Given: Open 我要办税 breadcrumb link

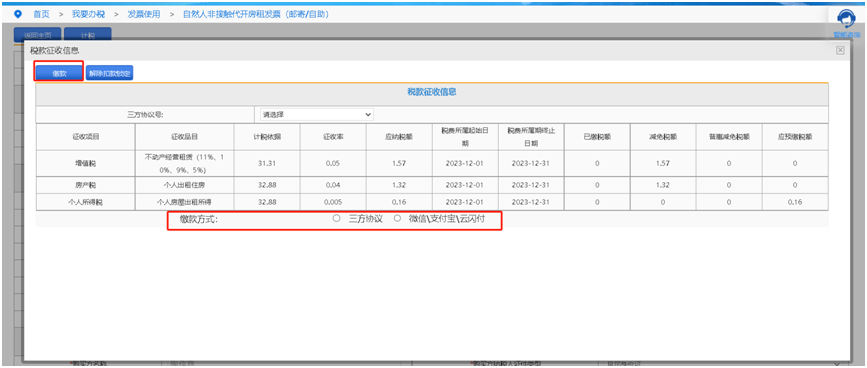Looking at the screenshot, I should [x=88, y=14].
